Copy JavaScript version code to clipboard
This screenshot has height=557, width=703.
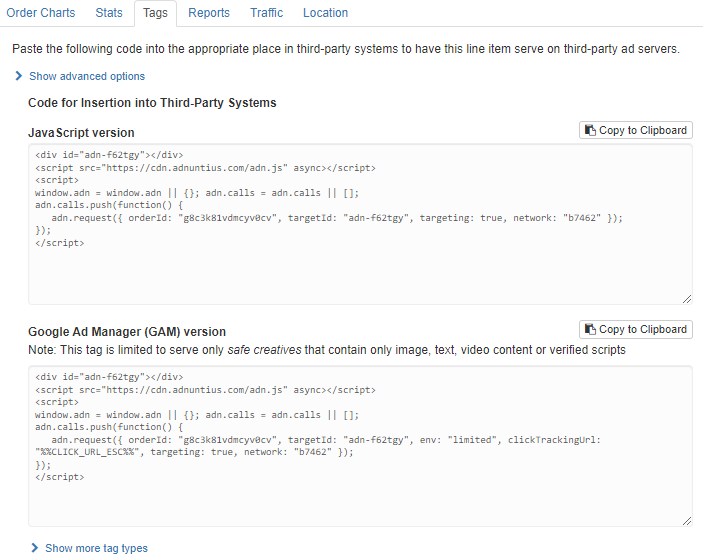point(635,131)
